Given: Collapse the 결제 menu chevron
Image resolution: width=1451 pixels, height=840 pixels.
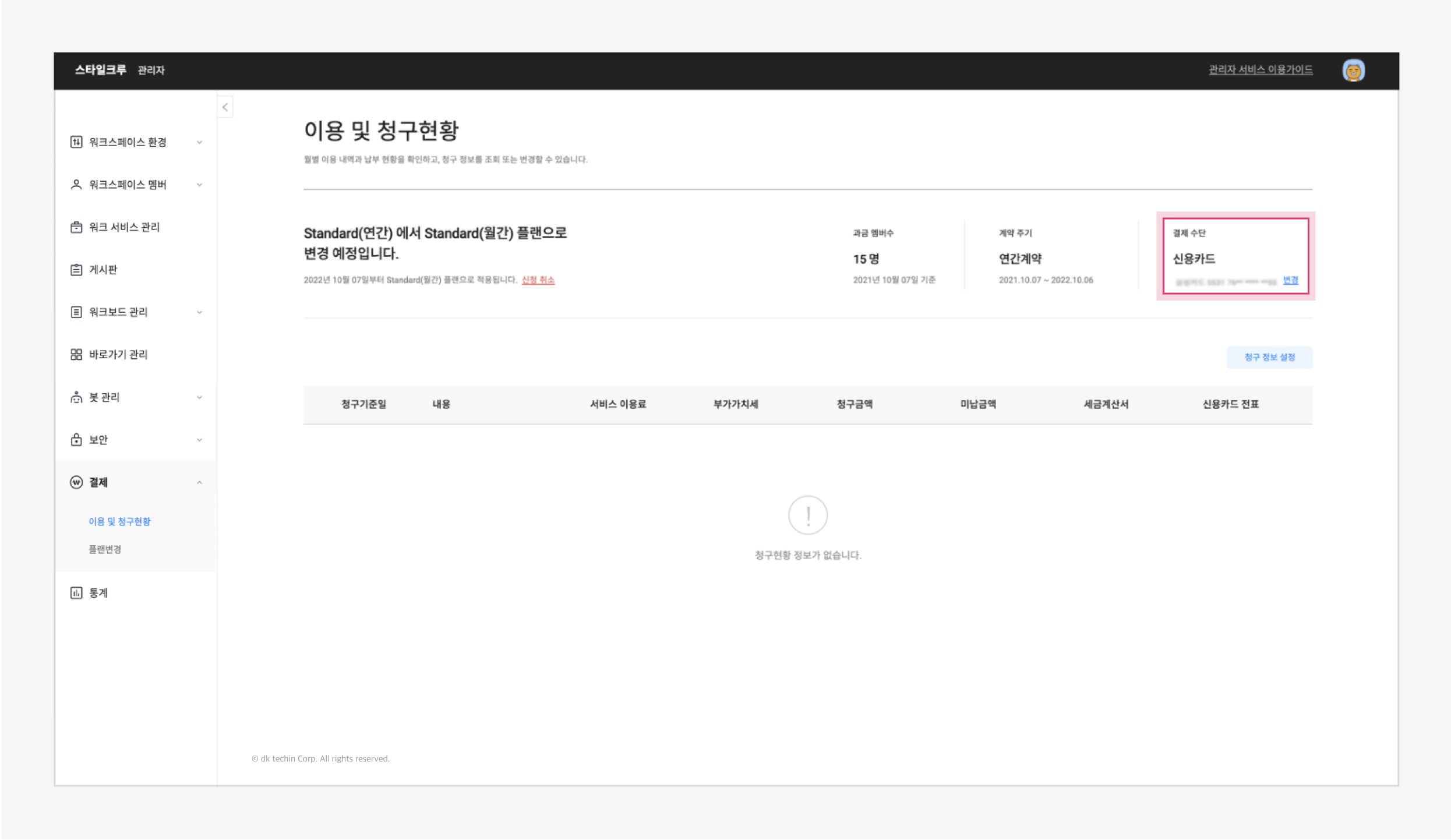Looking at the screenshot, I should pos(199,483).
